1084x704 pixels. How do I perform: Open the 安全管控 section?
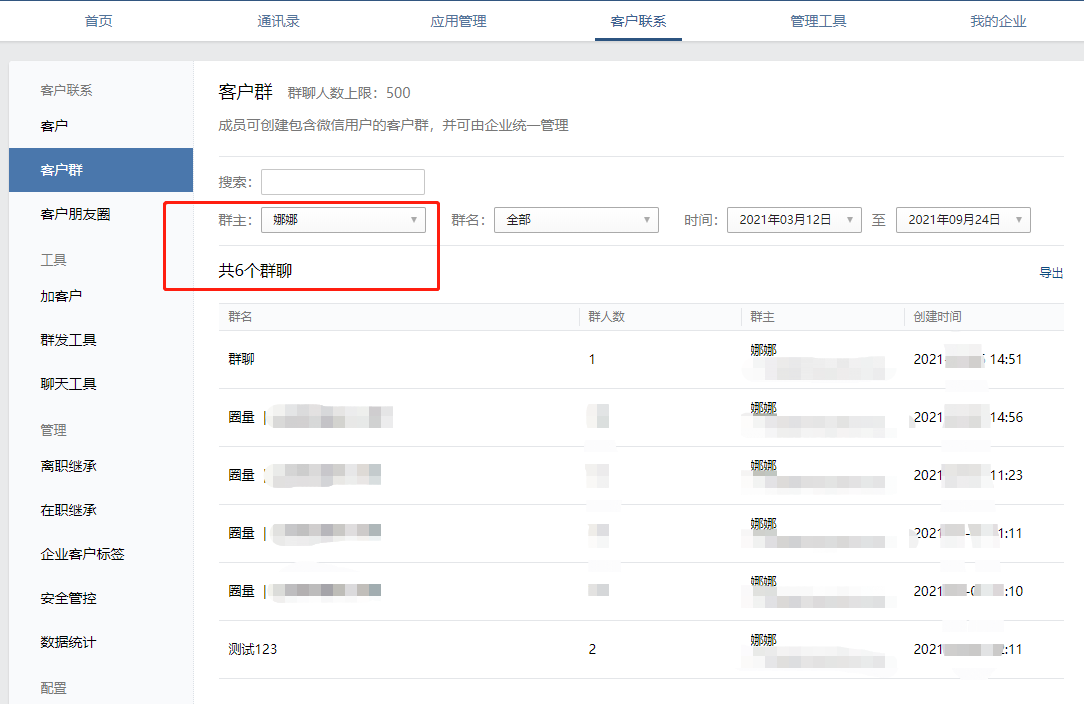(68, 597)
